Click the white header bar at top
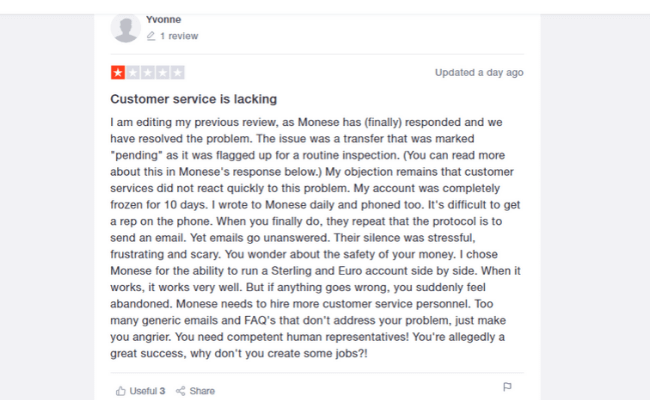Image resolution: width=650 pixels, height=400 pixels. [325, 7]
